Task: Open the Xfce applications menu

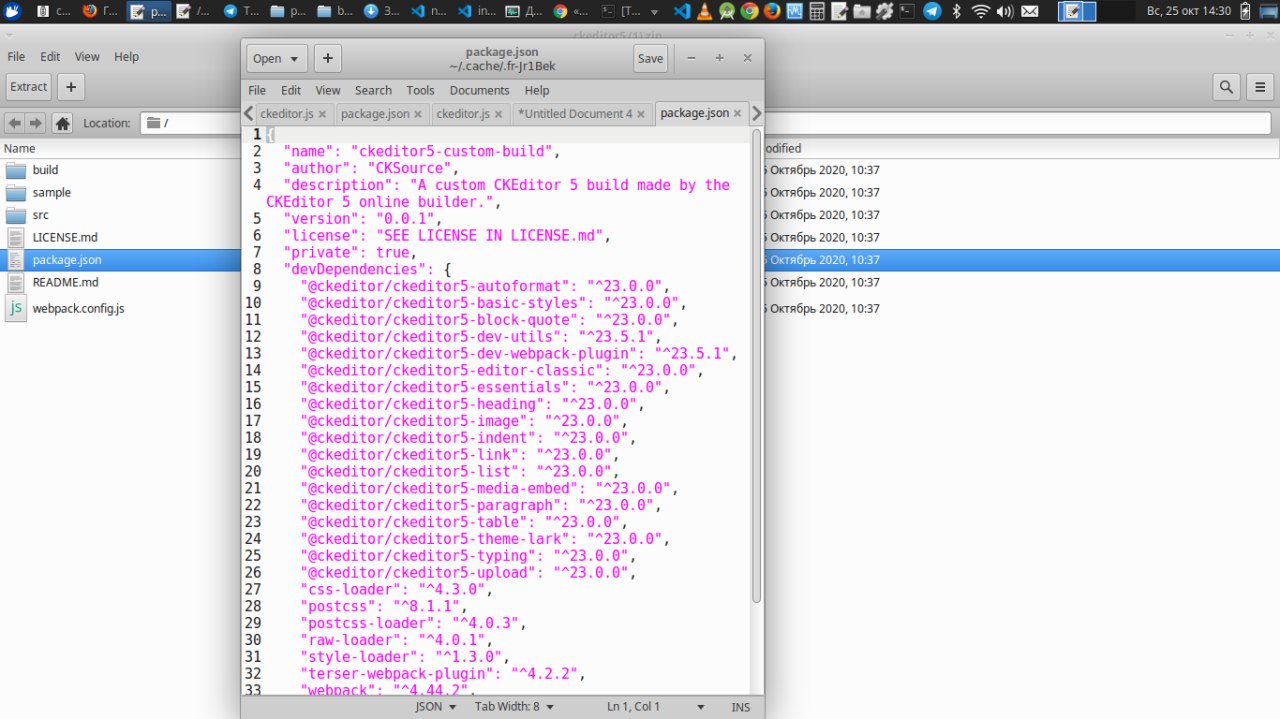Action: (13, 12)
